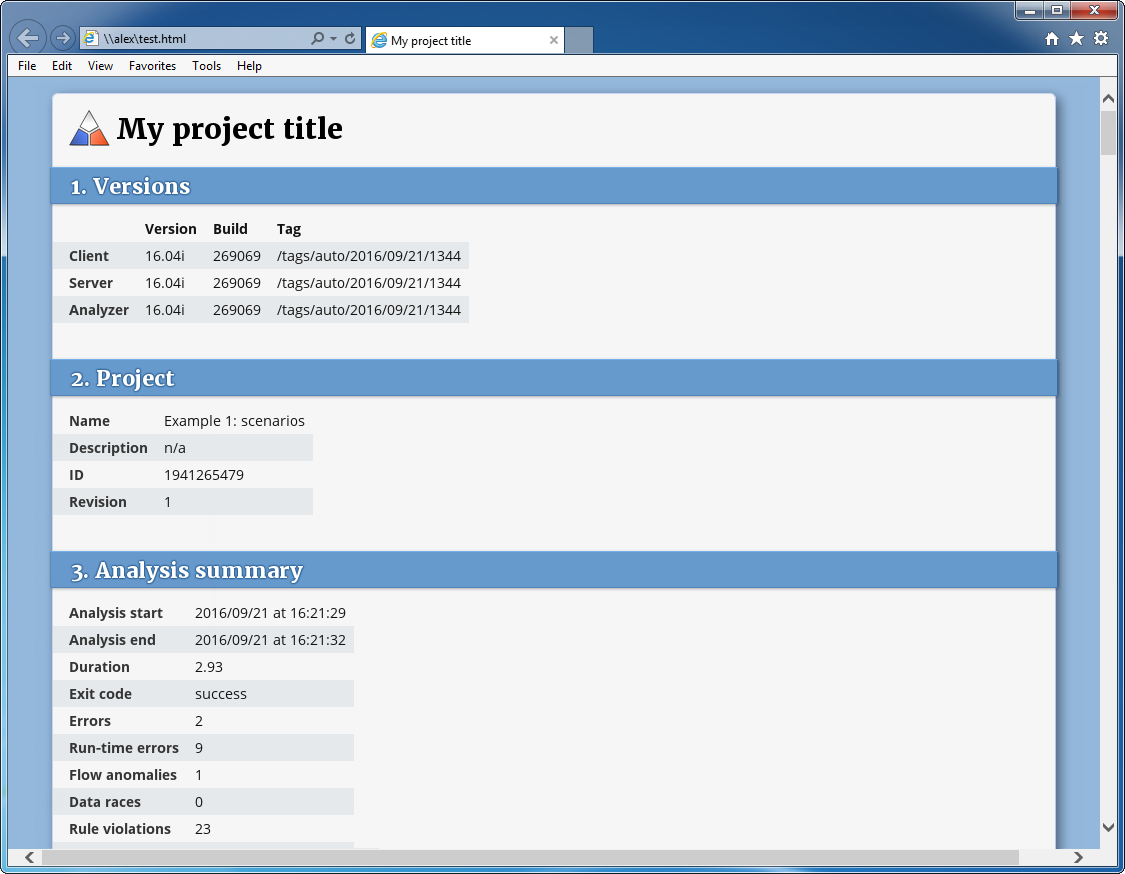Go forward with the browser Forward arrow
Screen dimensions: 1125x874
(62, 38)
